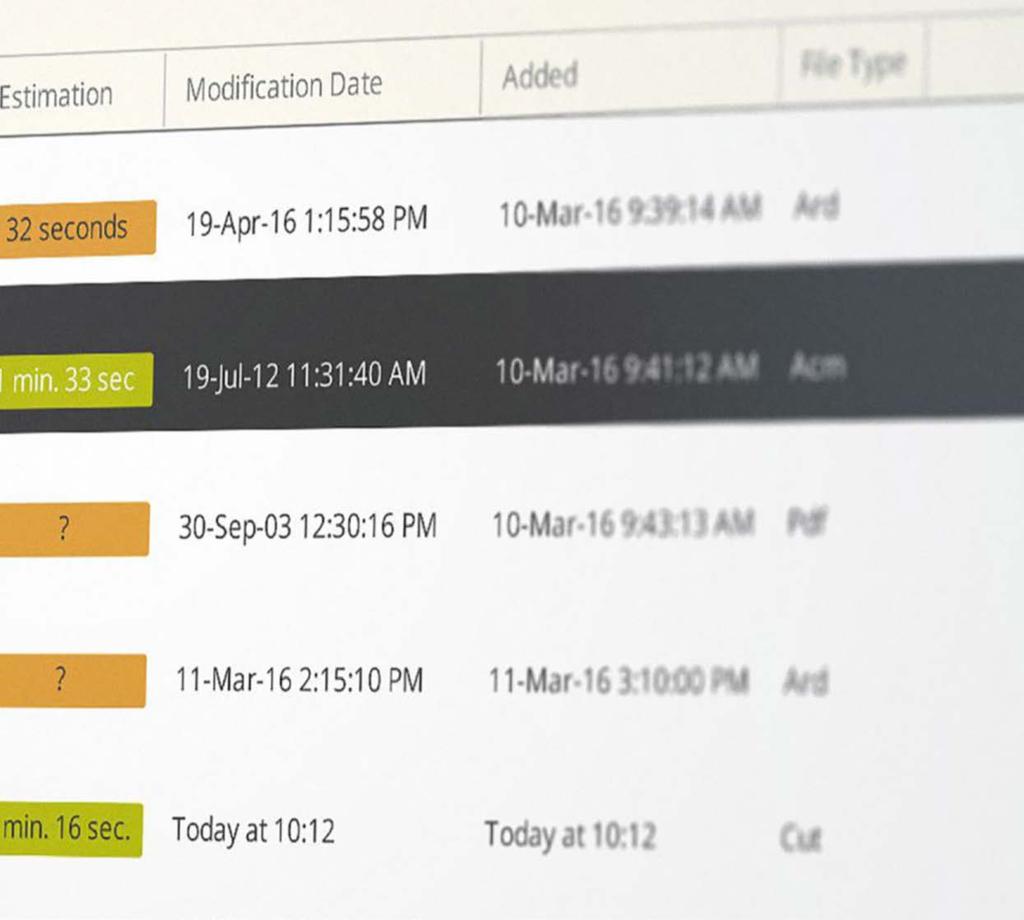Sort by the Added column header
Viewport: 1024px width, 920px height.
click(x=540, y=76)
